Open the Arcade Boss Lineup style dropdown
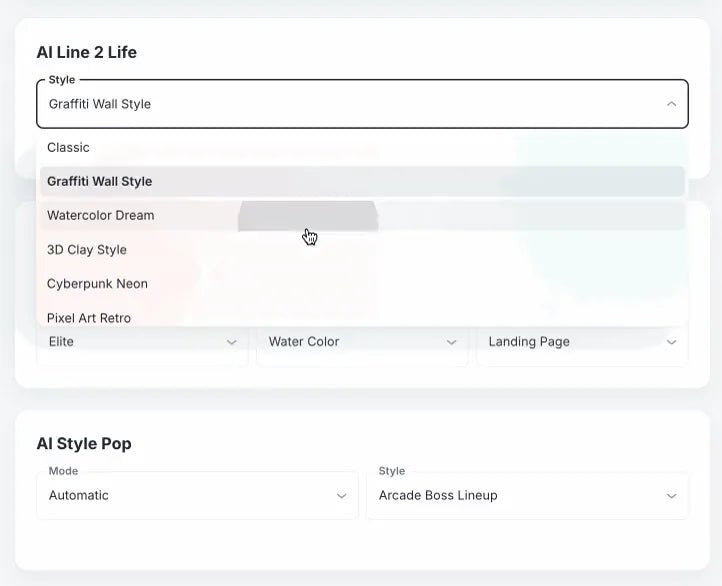Viewport: 722px width, 586px height. 527,496
